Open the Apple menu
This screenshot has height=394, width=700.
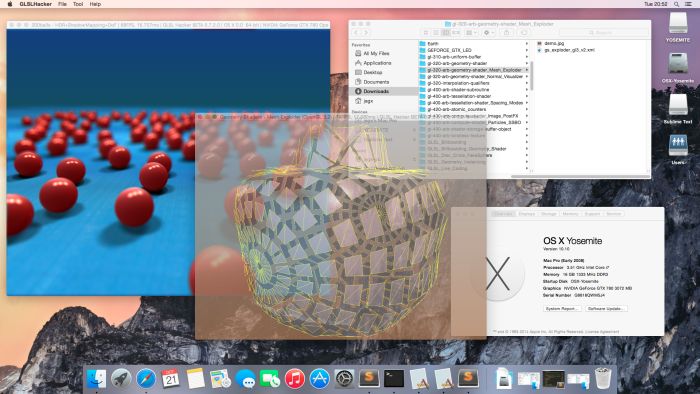click(10, 4)
